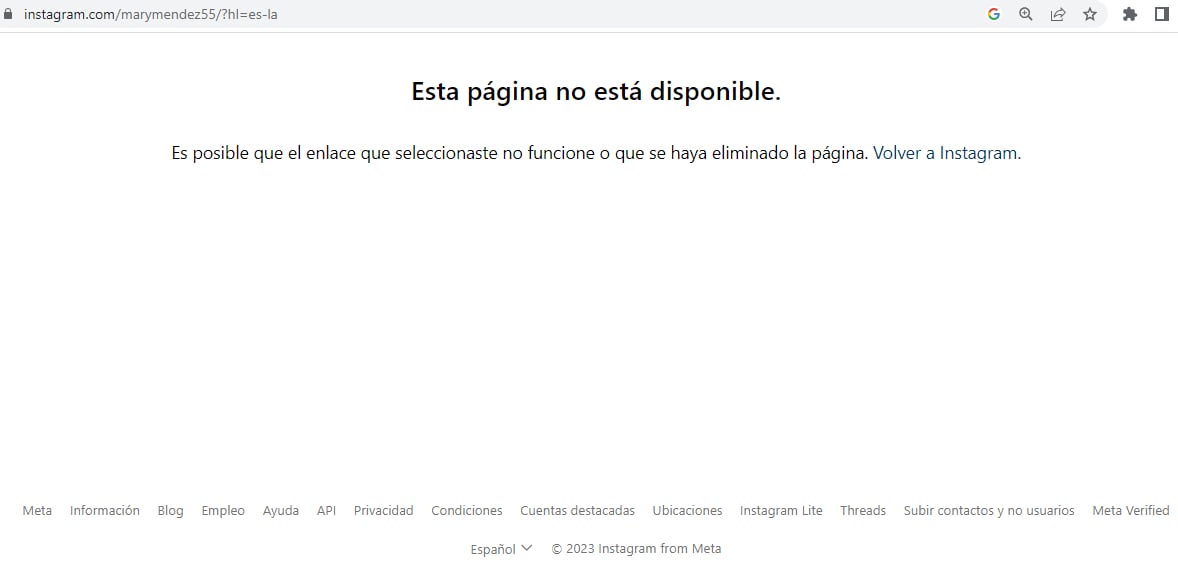Click the Privacidad footer link
This screenshot has width=1178, height=584.
[x=383, y=510]
